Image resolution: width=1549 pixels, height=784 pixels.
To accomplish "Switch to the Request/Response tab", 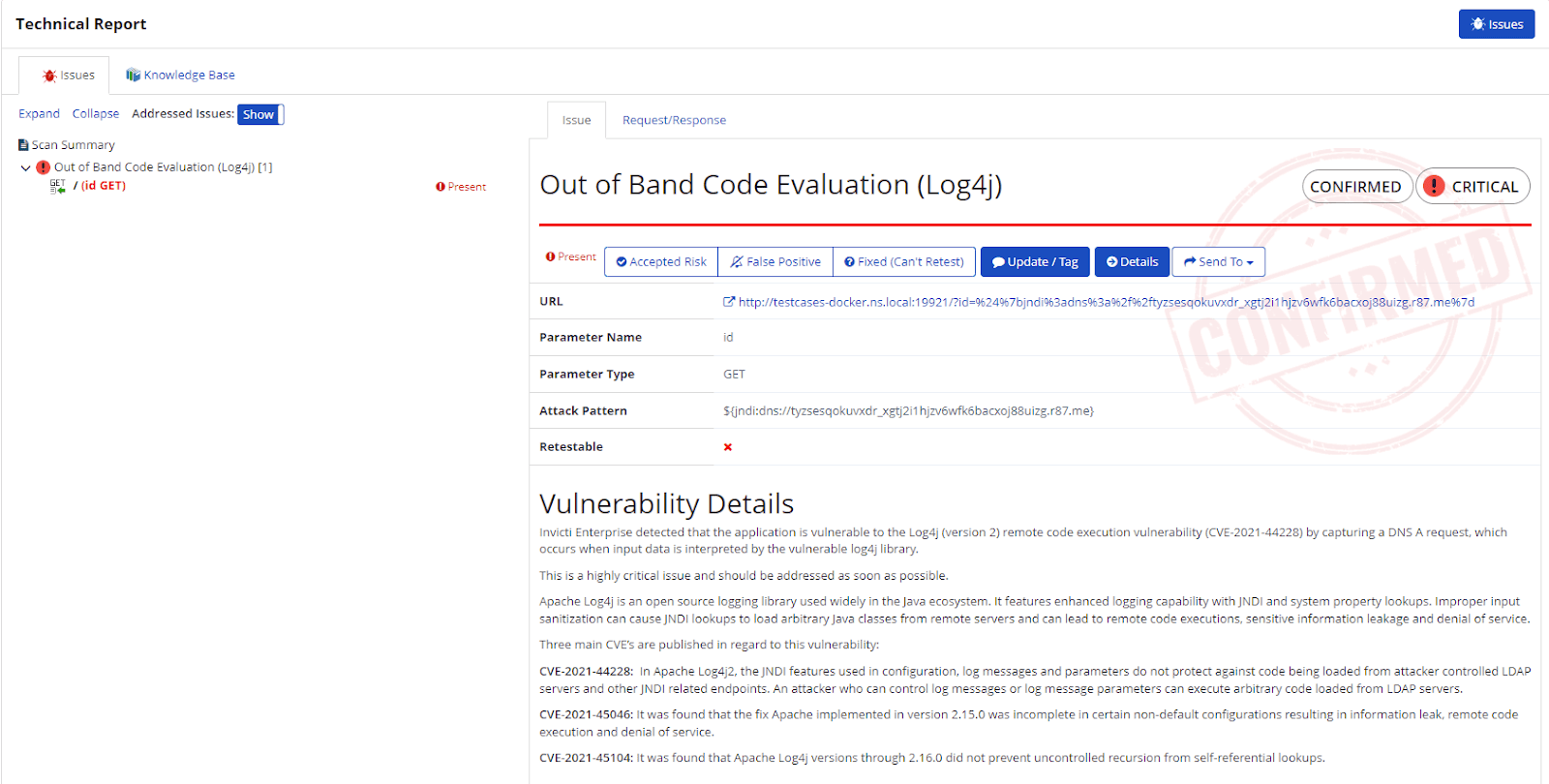I will pos(673,119).
